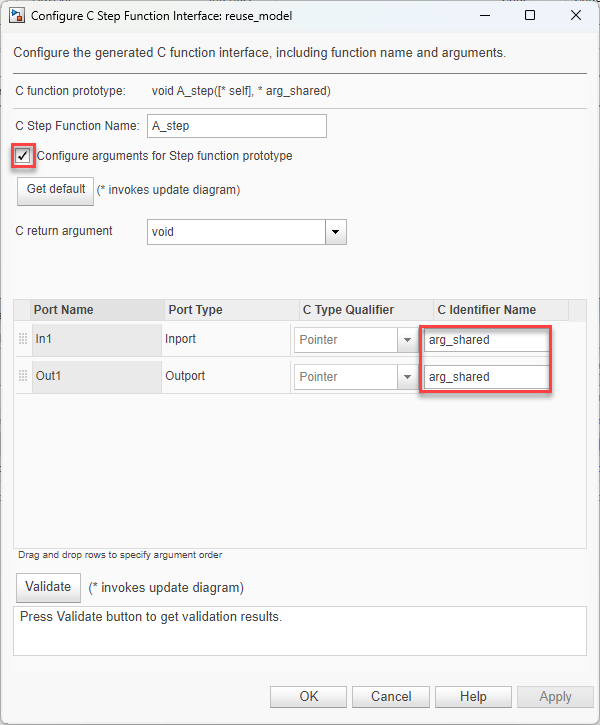Expand C Type Qualifier dropdown for Out1
This screenshot has width=600, height=725.
pyautogui.click(x=407, y=377)
